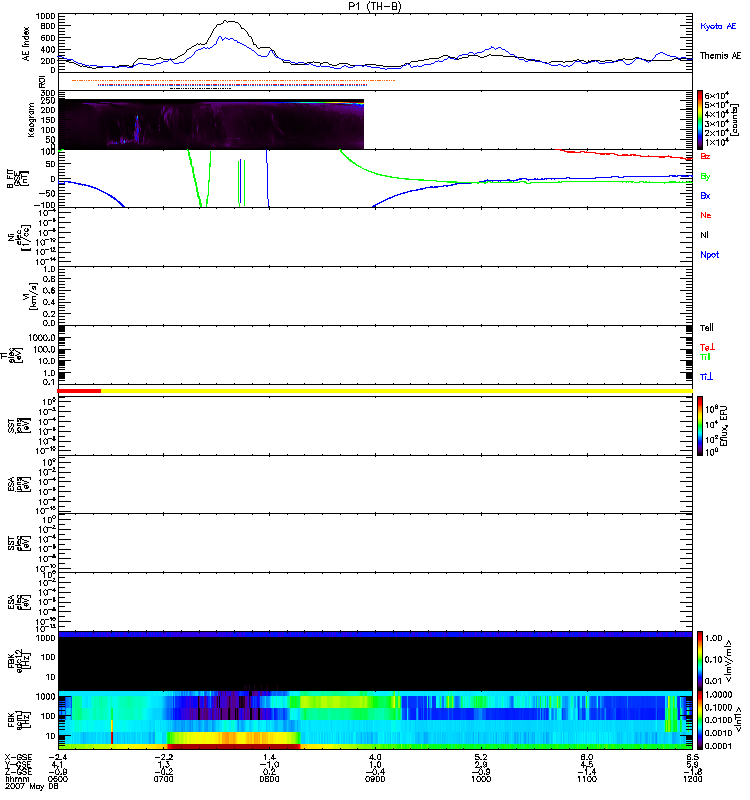Click the 0800 time tick label

pyautogui.click(x=269, y=779)
